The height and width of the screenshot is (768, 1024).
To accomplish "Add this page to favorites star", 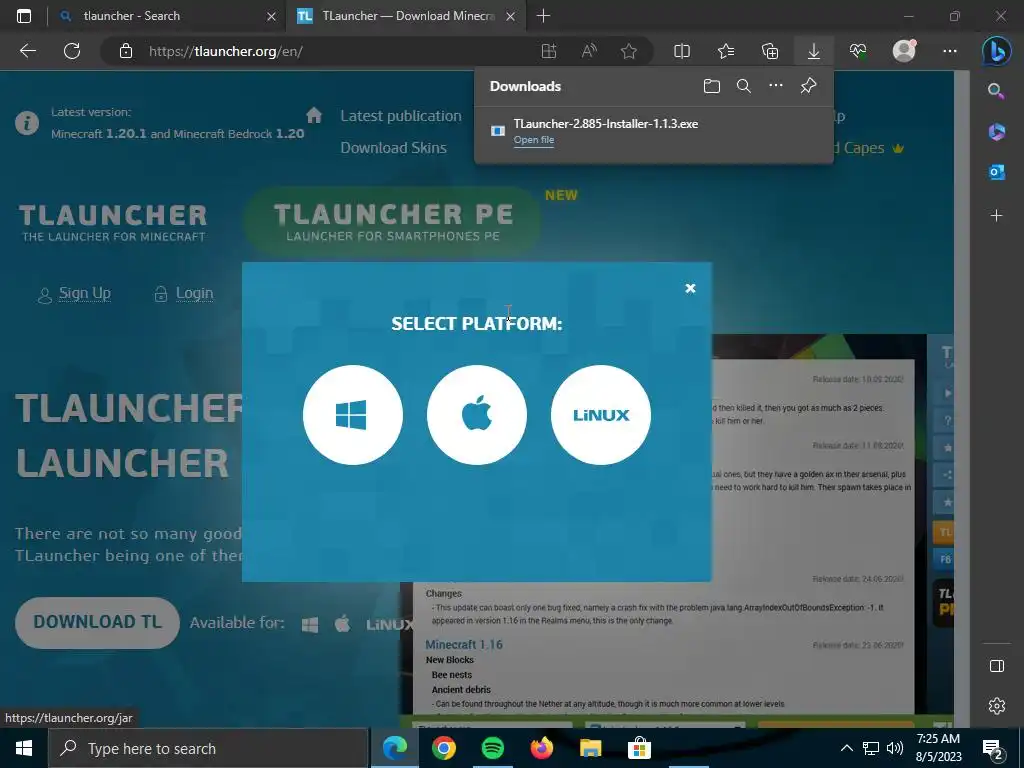I will tap(629, 51).
